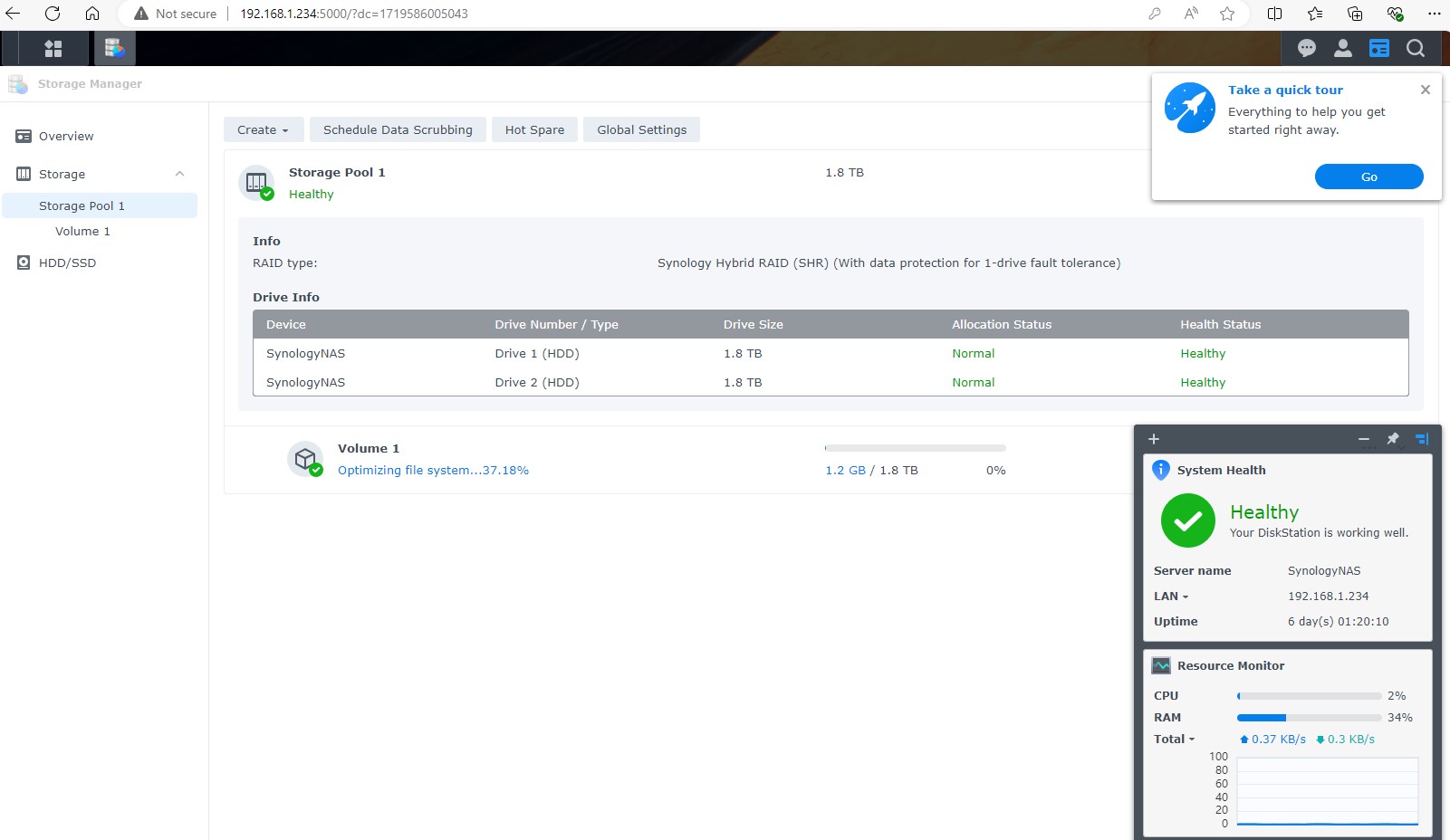Click the Volume 1 usage progress bar

point(915,448)
